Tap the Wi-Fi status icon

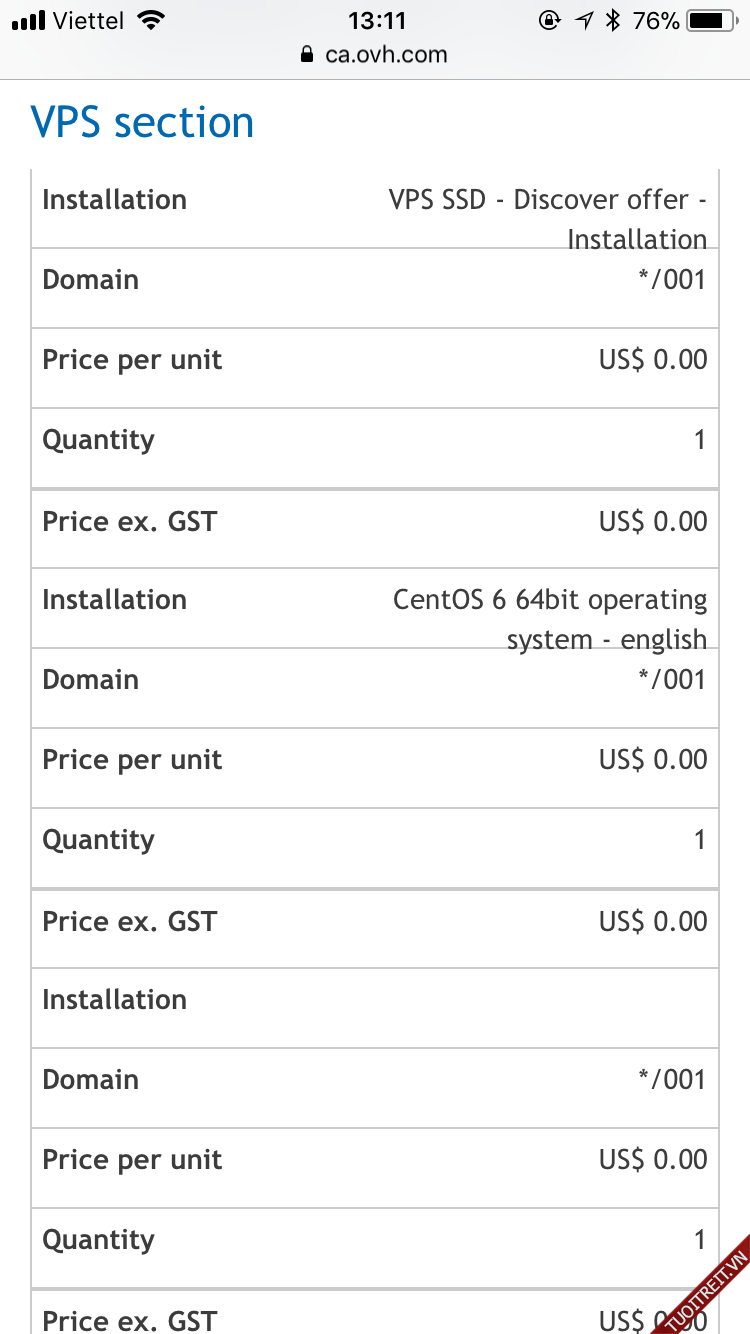(x=151, y=20)
